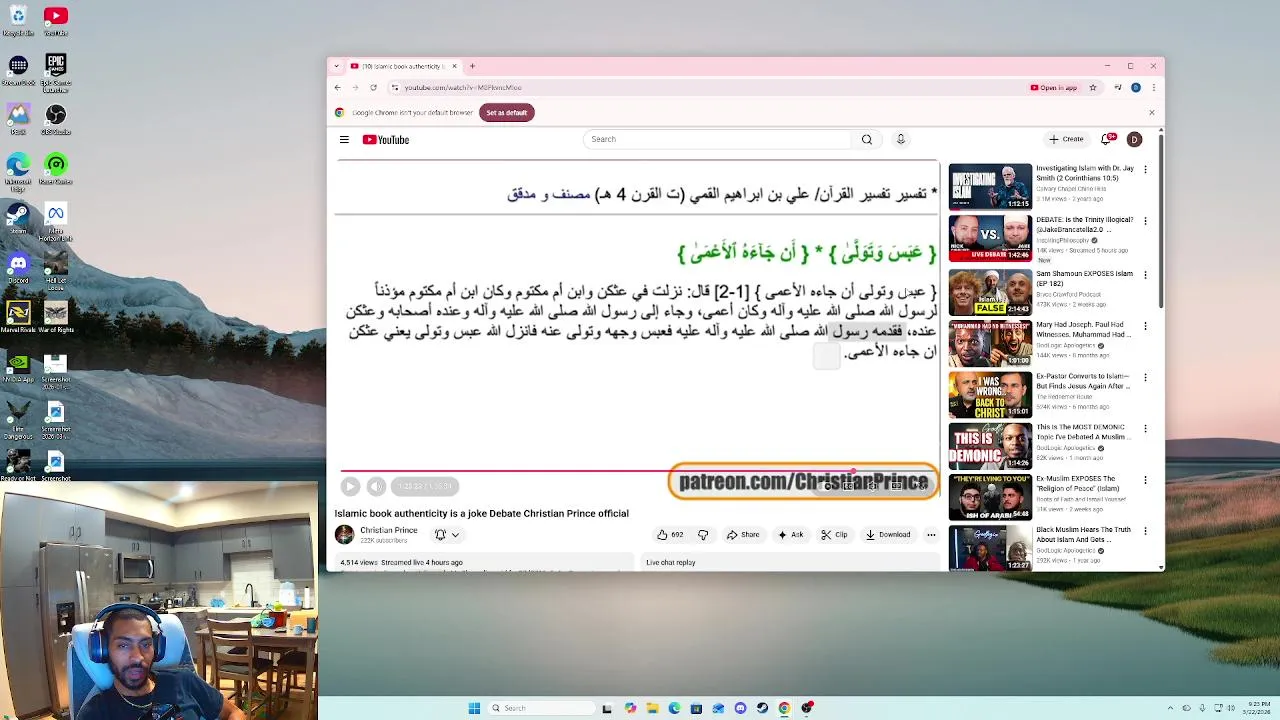Open the taskbar clock and date

(1258, 708)
